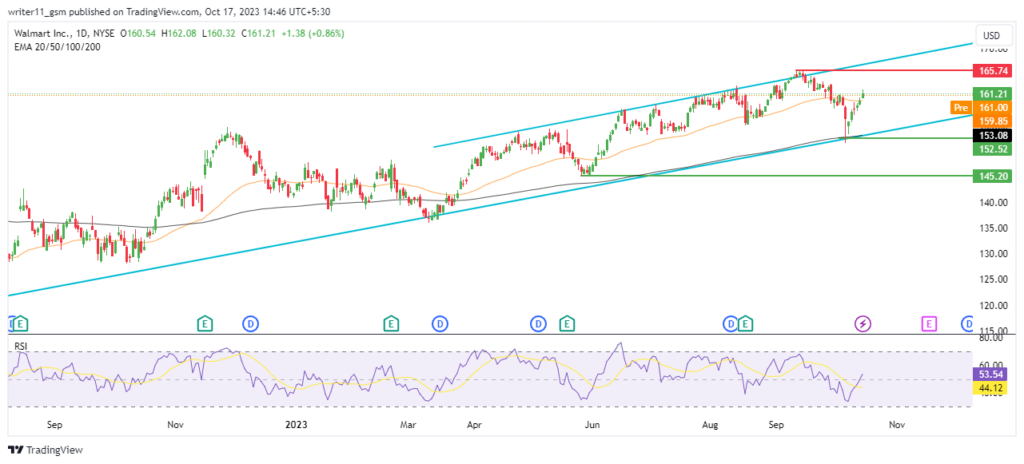Click the green horizontal line at 145.20

775,175
